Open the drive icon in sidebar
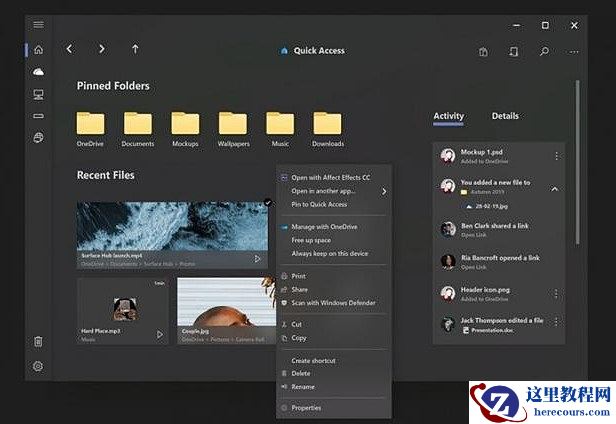Viewport: 616px width, 424px height. [38, 116]
